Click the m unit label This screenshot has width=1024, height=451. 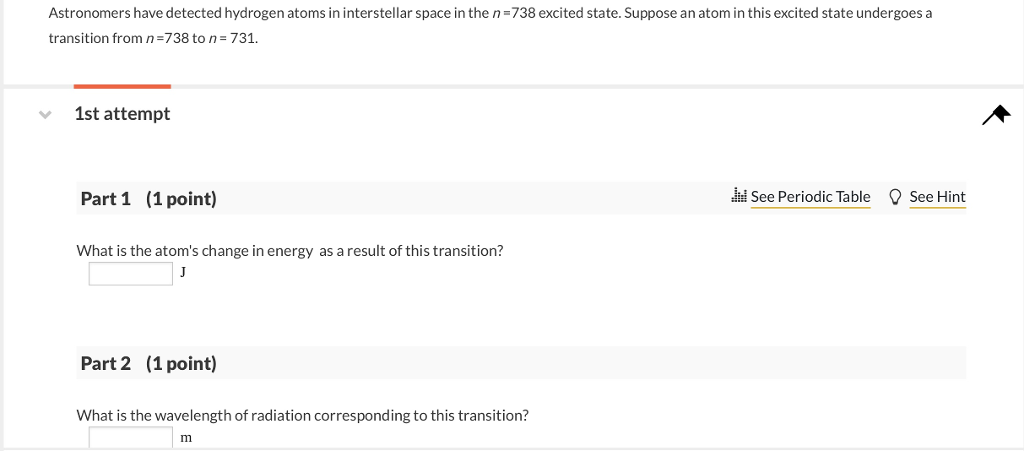(x=186, y=438)
